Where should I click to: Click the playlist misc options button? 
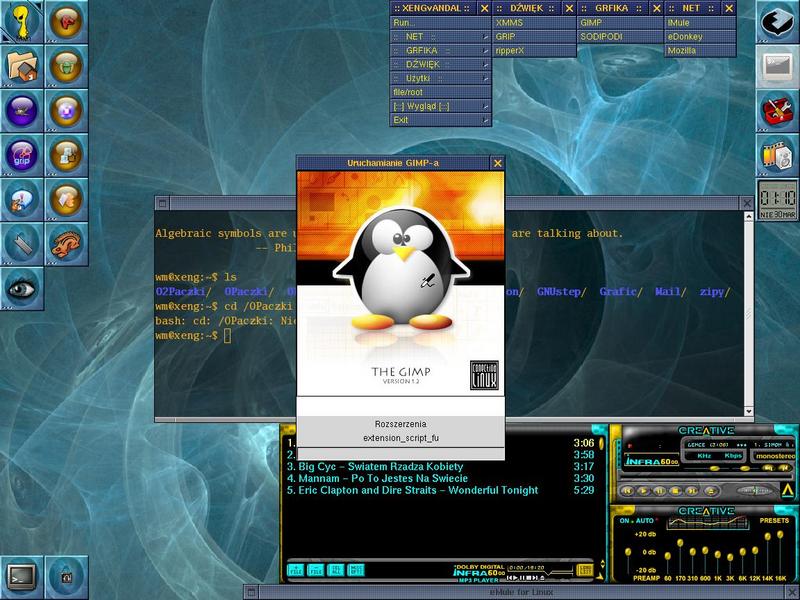tap(356, 570)
